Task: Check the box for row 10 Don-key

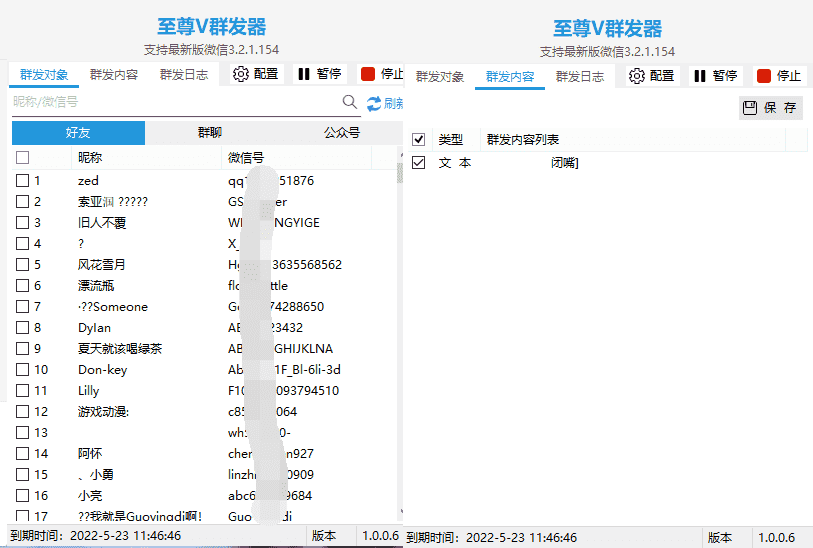Action: click(x=22, y=370)
